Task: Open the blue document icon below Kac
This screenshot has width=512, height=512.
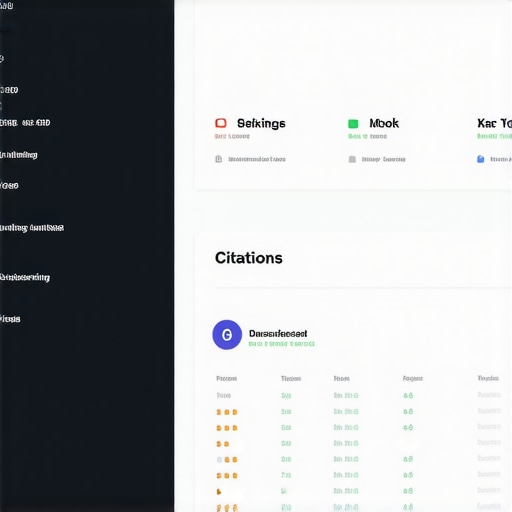Action: tap(480, 159)
